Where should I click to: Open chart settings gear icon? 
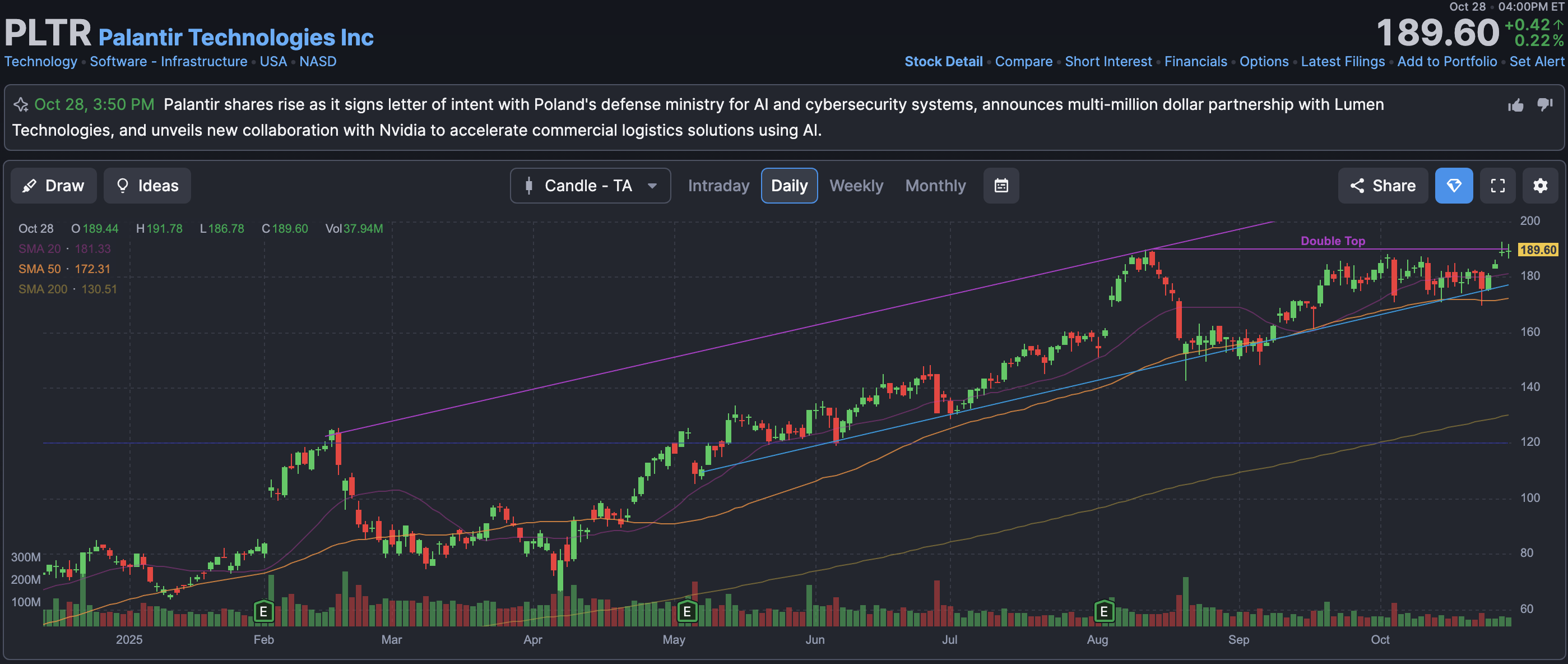pos(1540,186)
